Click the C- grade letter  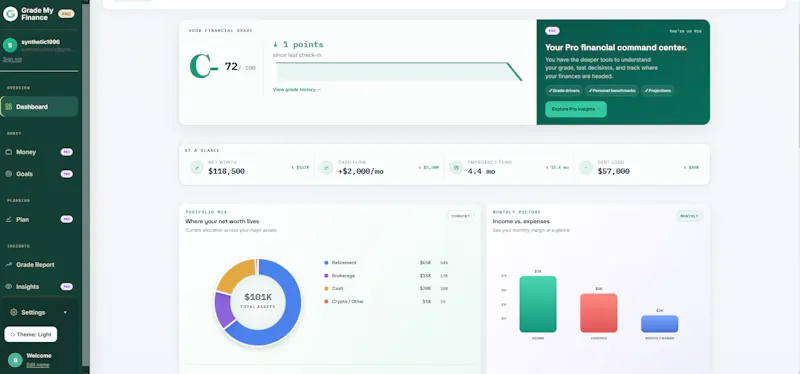click(203, 66)
